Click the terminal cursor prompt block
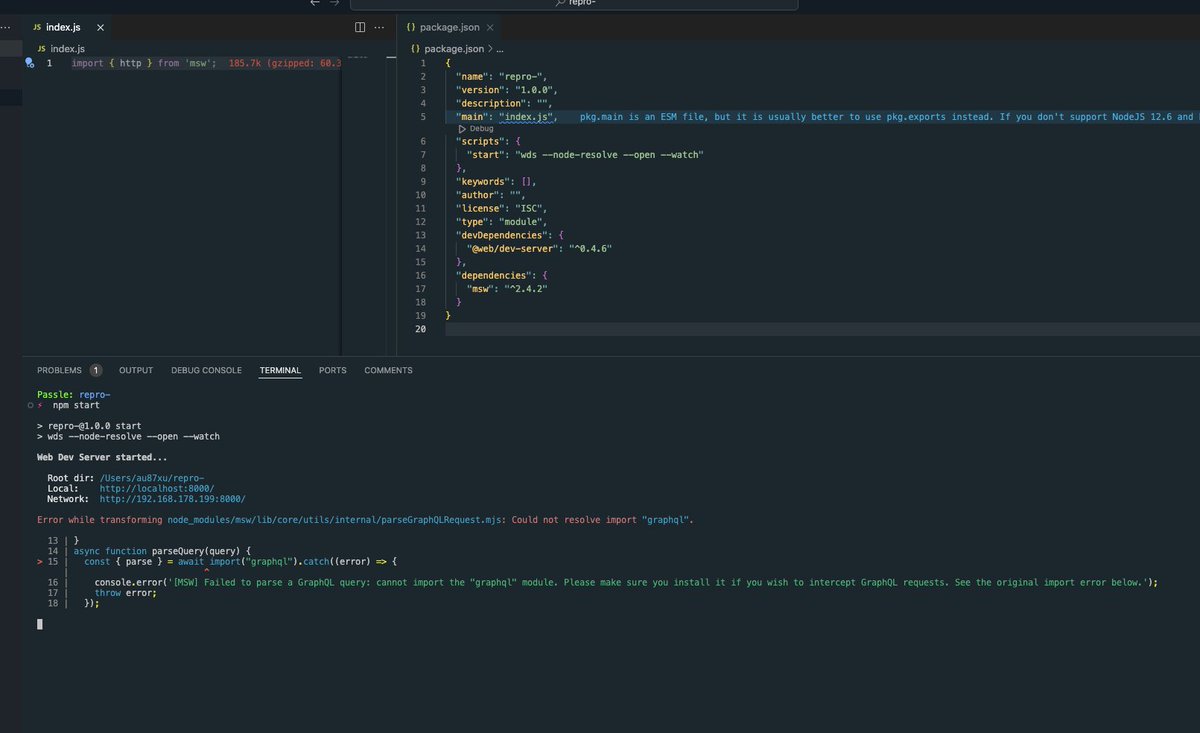 [x=40, y=624]
